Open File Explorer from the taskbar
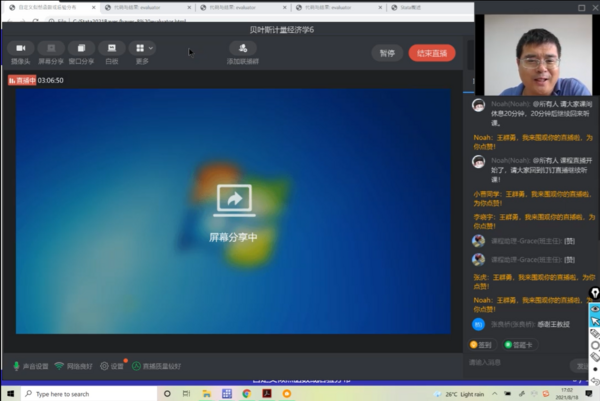600x401 pixels. (x=207, y=394)
